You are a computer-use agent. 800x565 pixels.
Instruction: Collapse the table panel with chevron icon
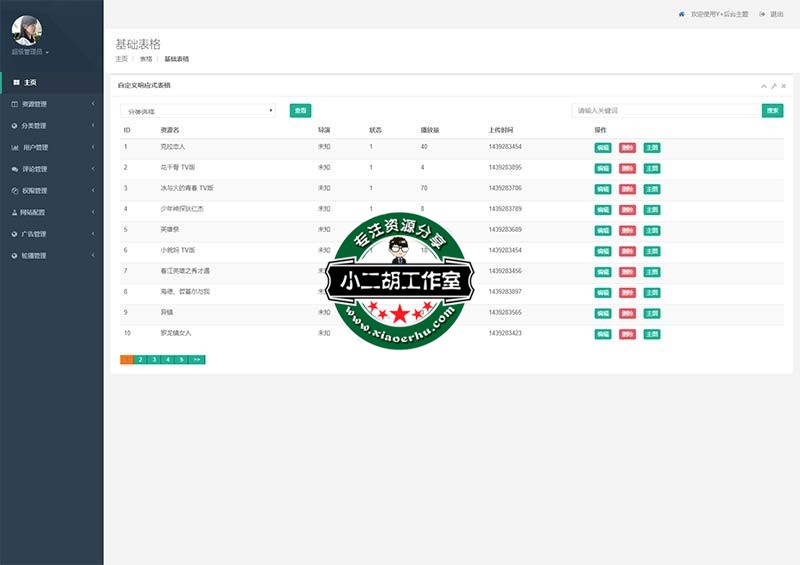(x=764, y=87)
